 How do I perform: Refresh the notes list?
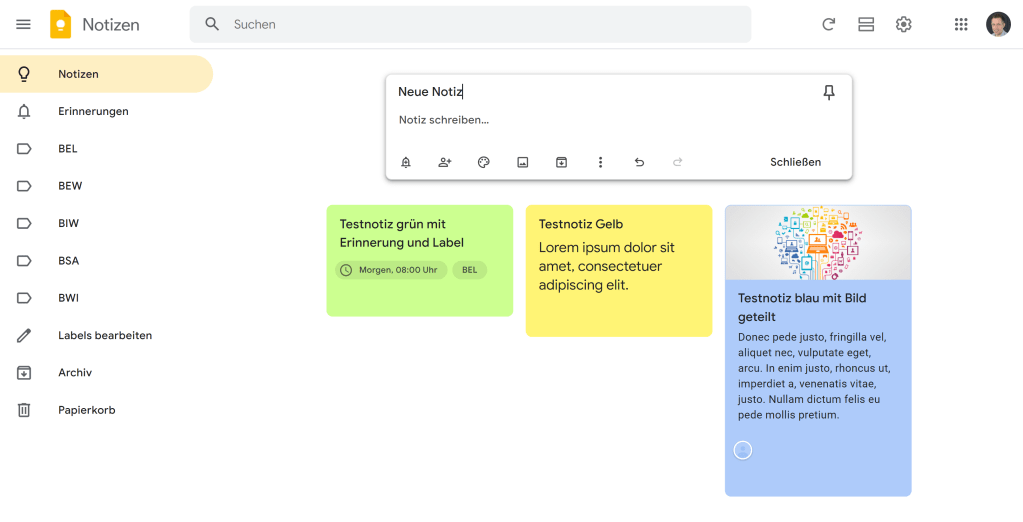828,24
